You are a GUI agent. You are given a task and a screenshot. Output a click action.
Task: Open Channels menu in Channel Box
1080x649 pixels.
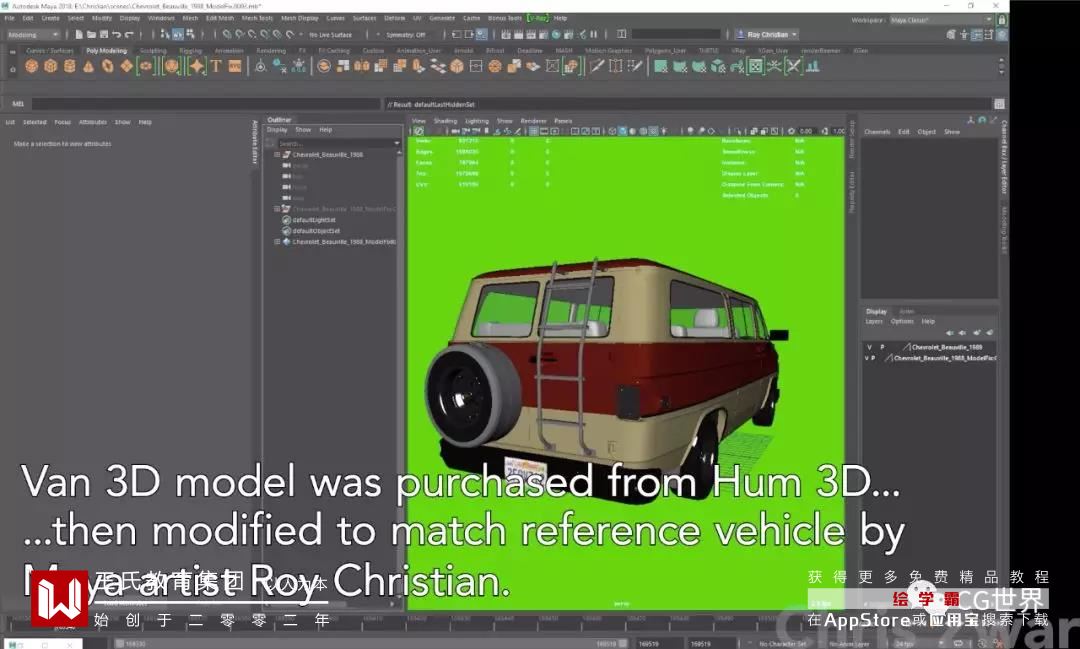pos(877,132)
